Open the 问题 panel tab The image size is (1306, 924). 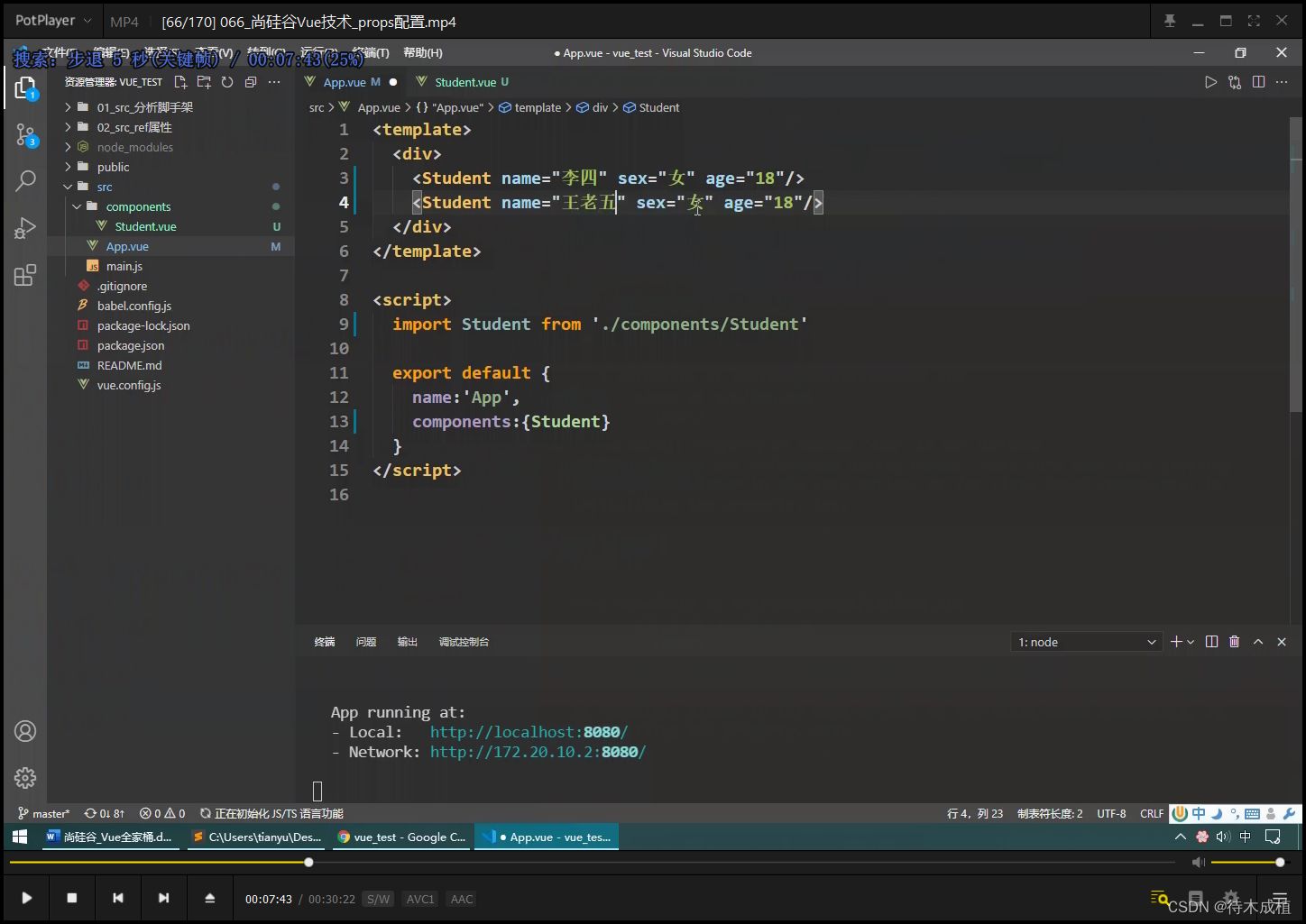tap(366, 642)
